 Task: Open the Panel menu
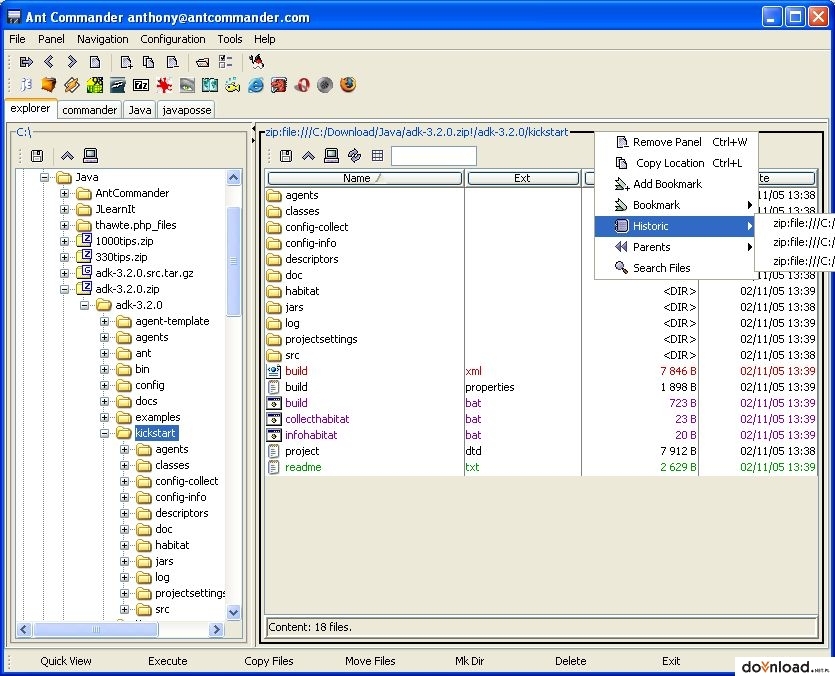tap(51, 39)
